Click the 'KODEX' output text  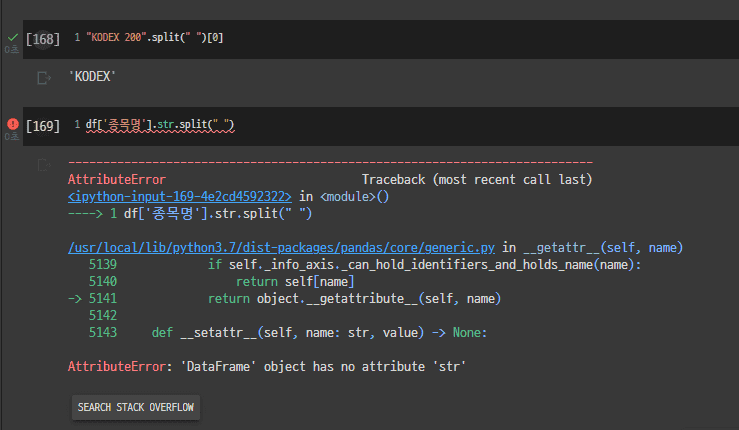click(x=92, y=76)
